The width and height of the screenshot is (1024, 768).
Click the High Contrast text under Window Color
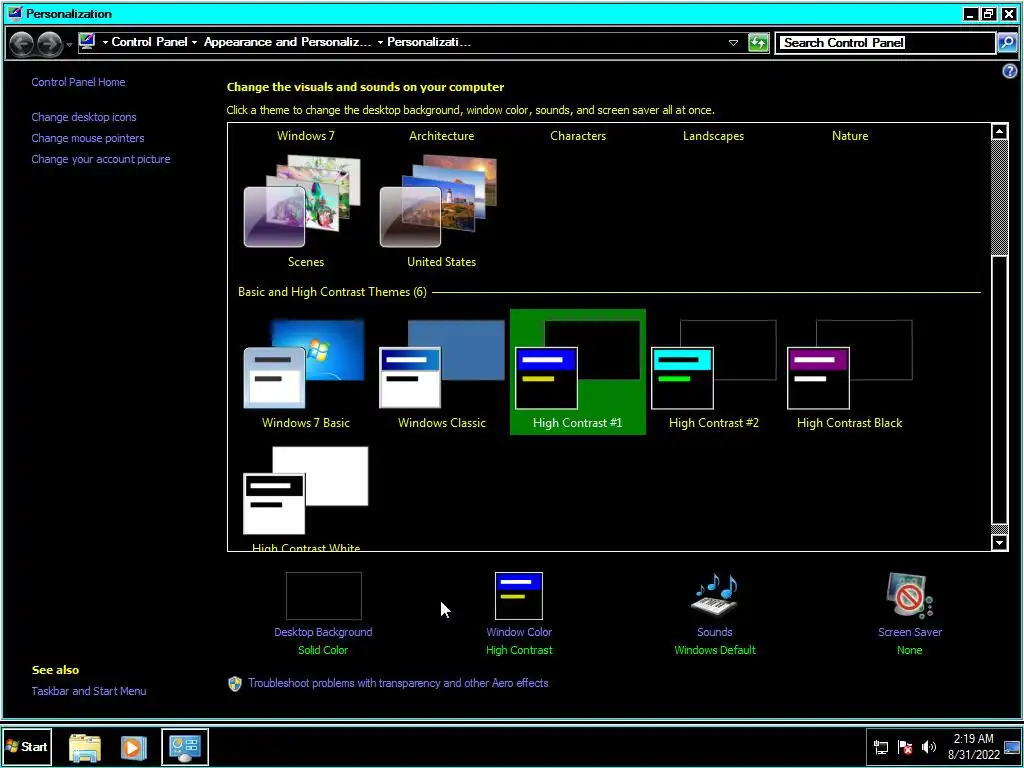click(519, 650)
